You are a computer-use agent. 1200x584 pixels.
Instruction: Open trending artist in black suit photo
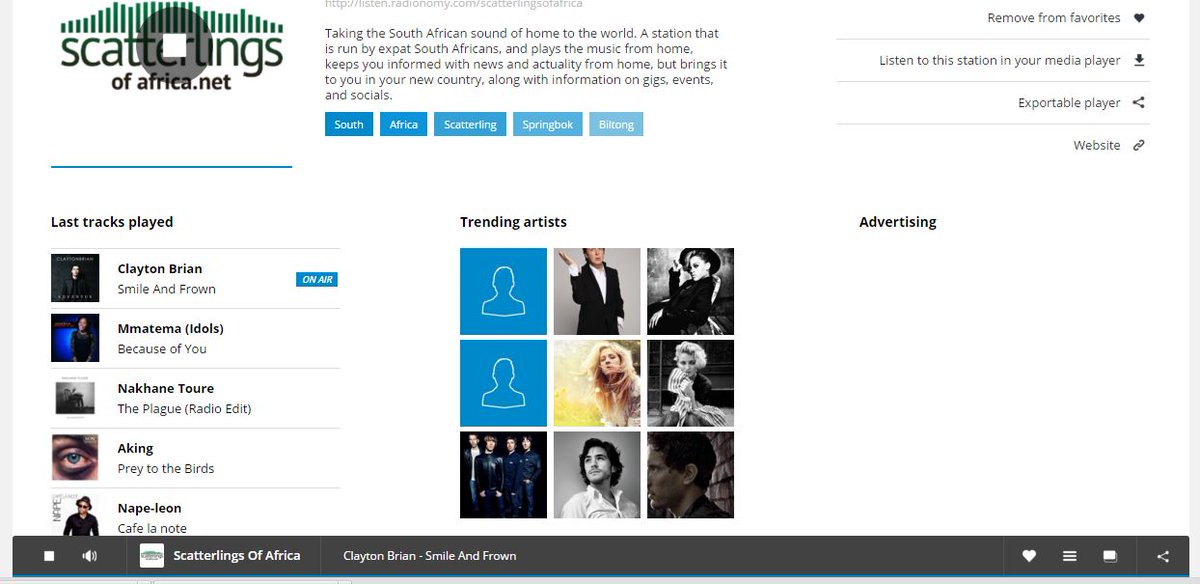pos(597,291)
